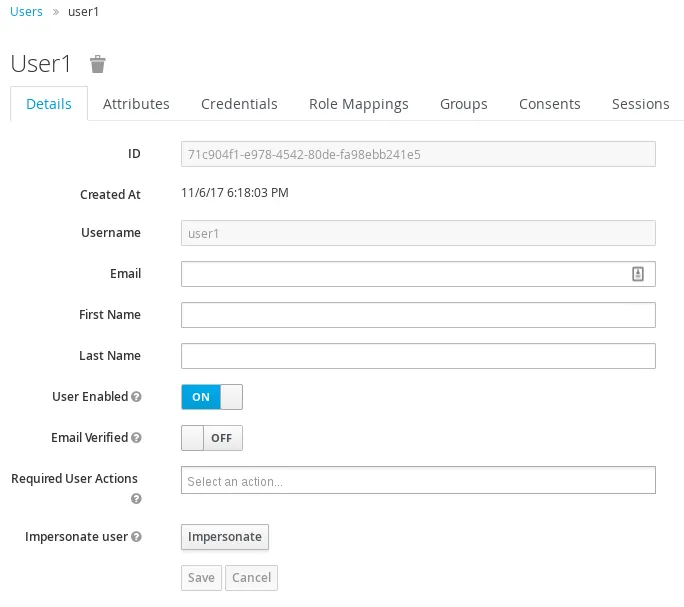Switch to the Attributes tab
This screenshot has width=684, height=607.
(136, 104)
